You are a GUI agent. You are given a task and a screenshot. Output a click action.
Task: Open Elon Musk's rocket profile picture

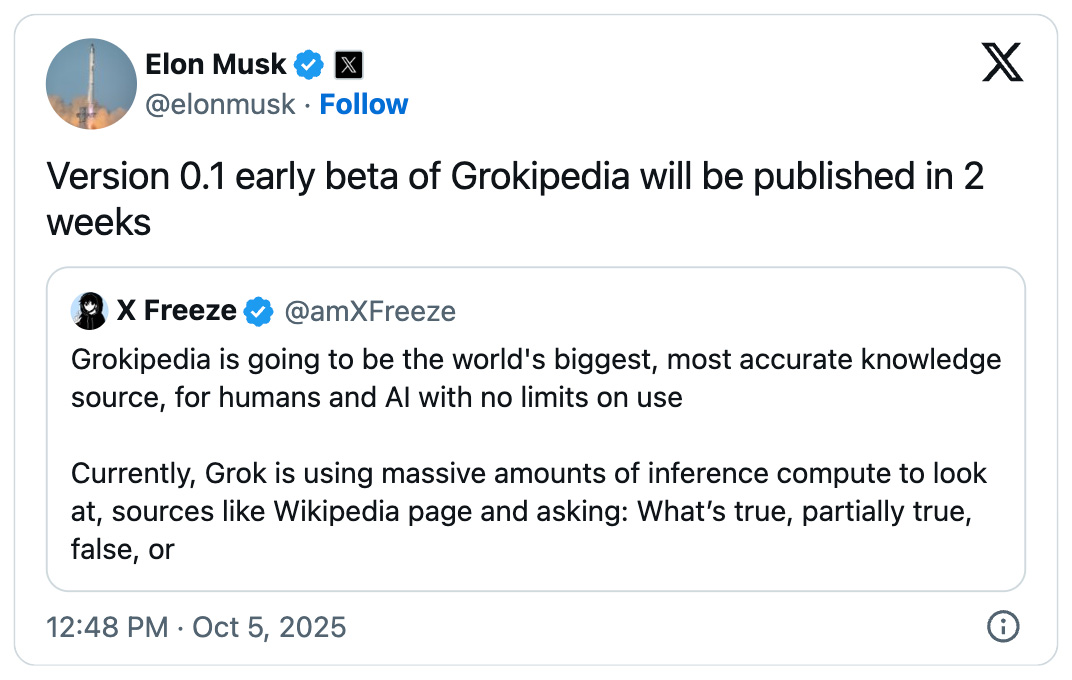(x=91, y=84)
